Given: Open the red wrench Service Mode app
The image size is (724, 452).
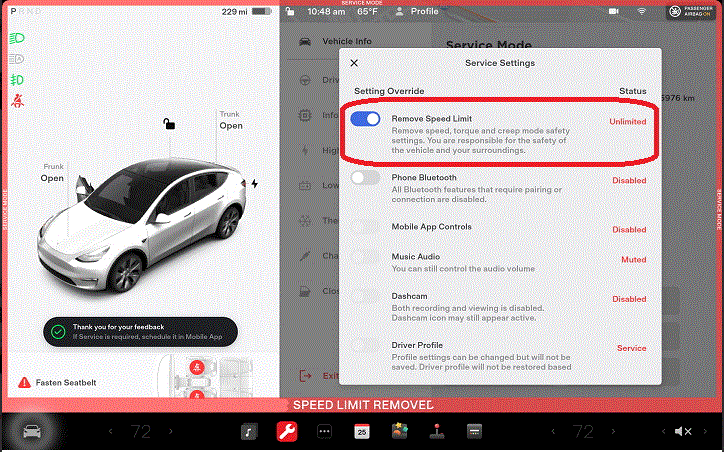Looking at the screenshot, I should [286, 432].
